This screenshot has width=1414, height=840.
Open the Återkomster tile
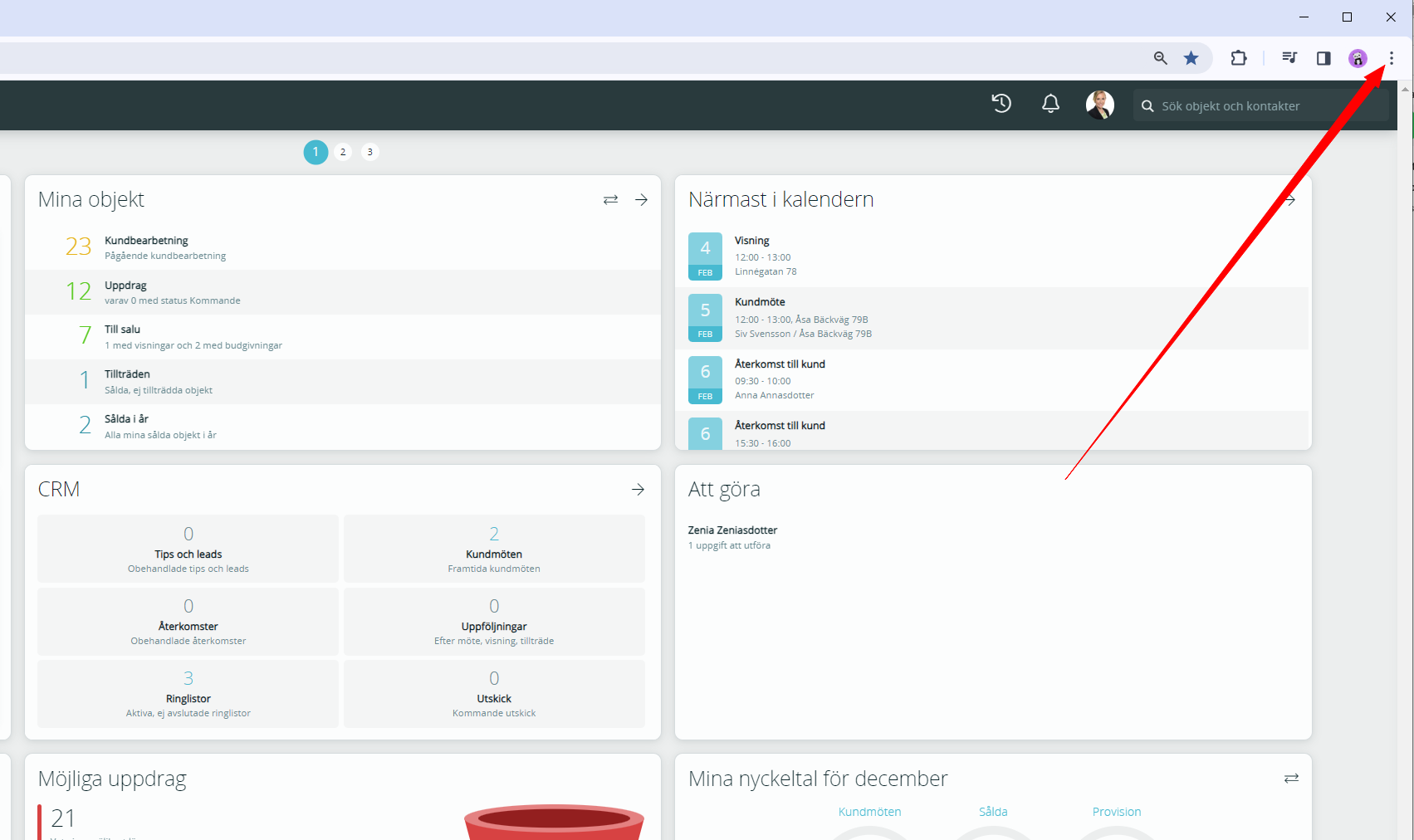click(x=188, y=621)
